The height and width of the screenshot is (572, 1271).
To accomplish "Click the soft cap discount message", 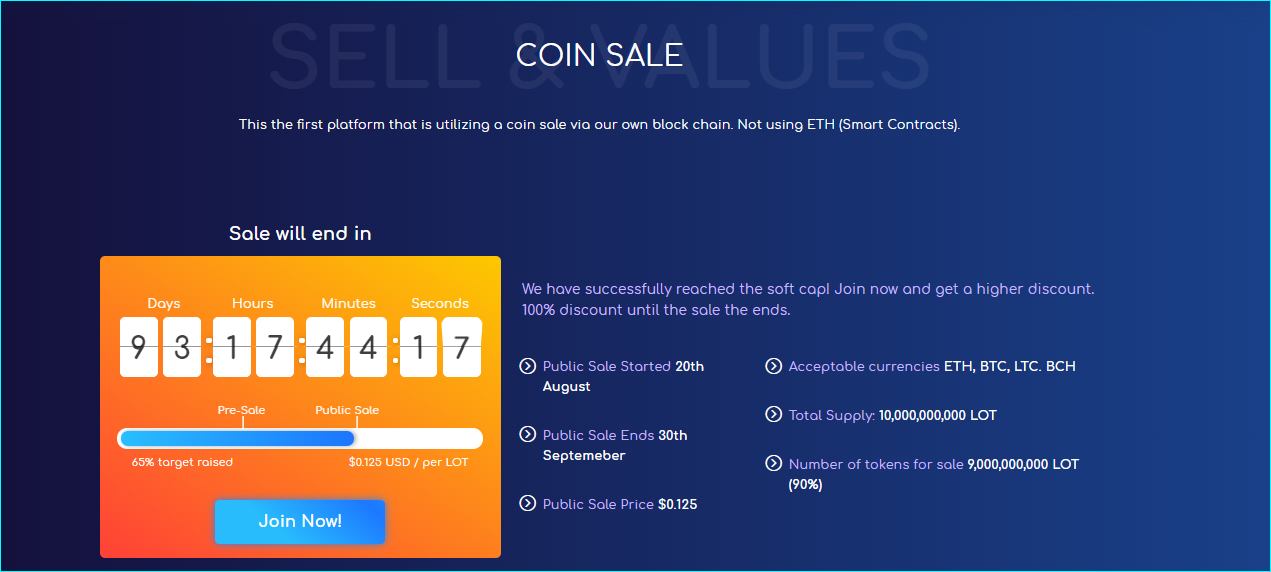I will point(808,299).
